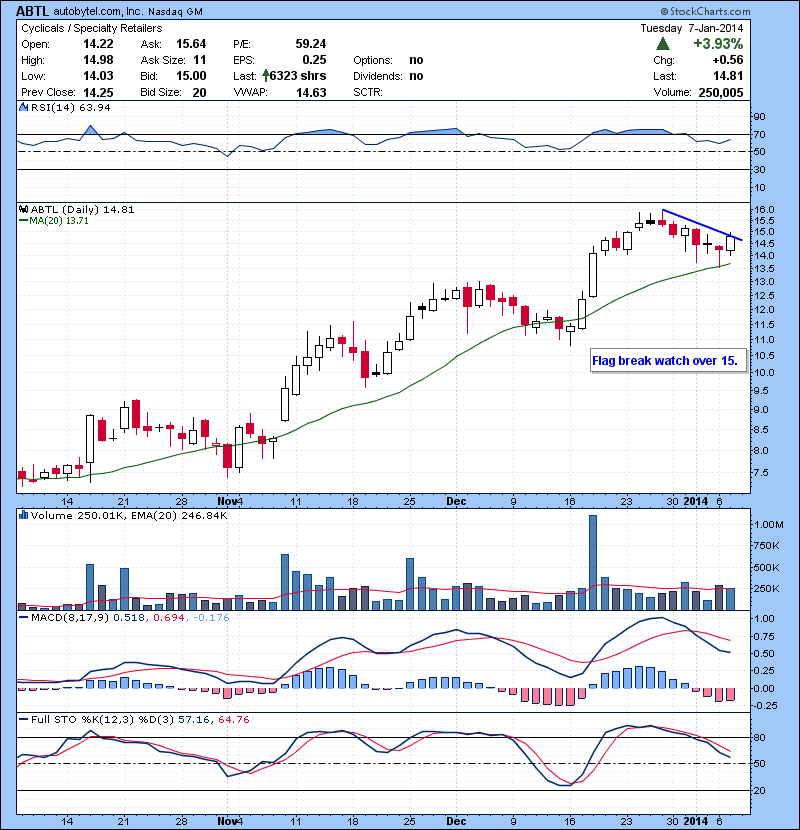This screenshot has height=830, width=800.
Task: Click Cyclicals / Specialty Retailers sector text
Action: 92,28
